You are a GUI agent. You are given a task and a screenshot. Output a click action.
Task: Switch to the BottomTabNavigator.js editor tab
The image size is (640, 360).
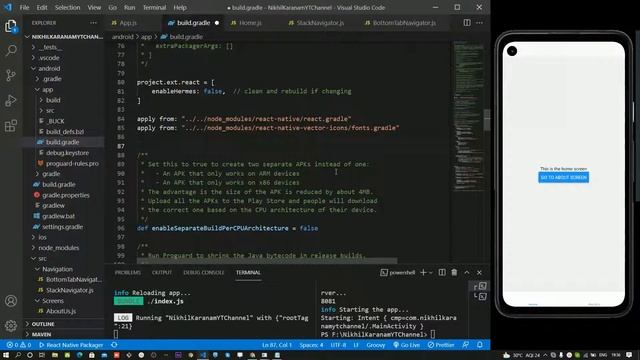click(x=404, y=23)
